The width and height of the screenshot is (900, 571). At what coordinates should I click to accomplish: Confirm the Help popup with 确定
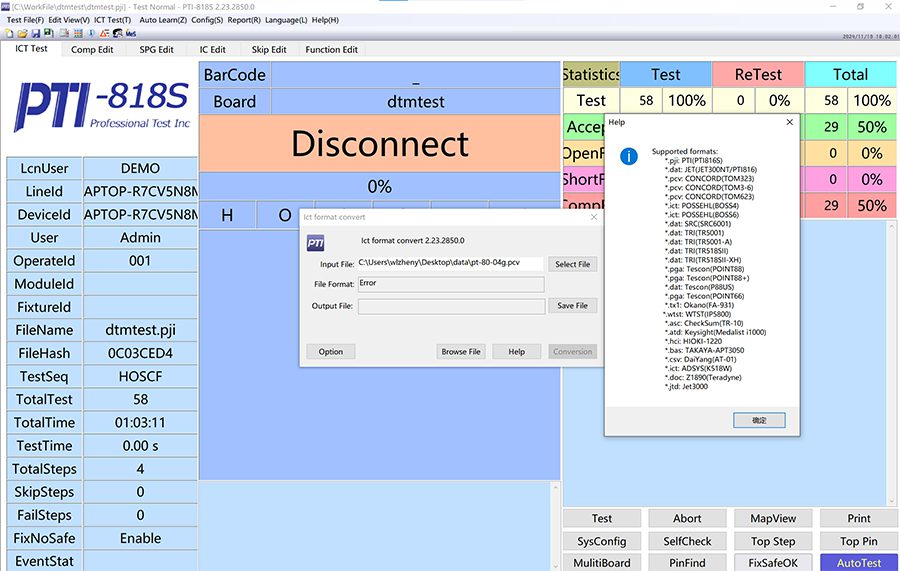[759, 421]
